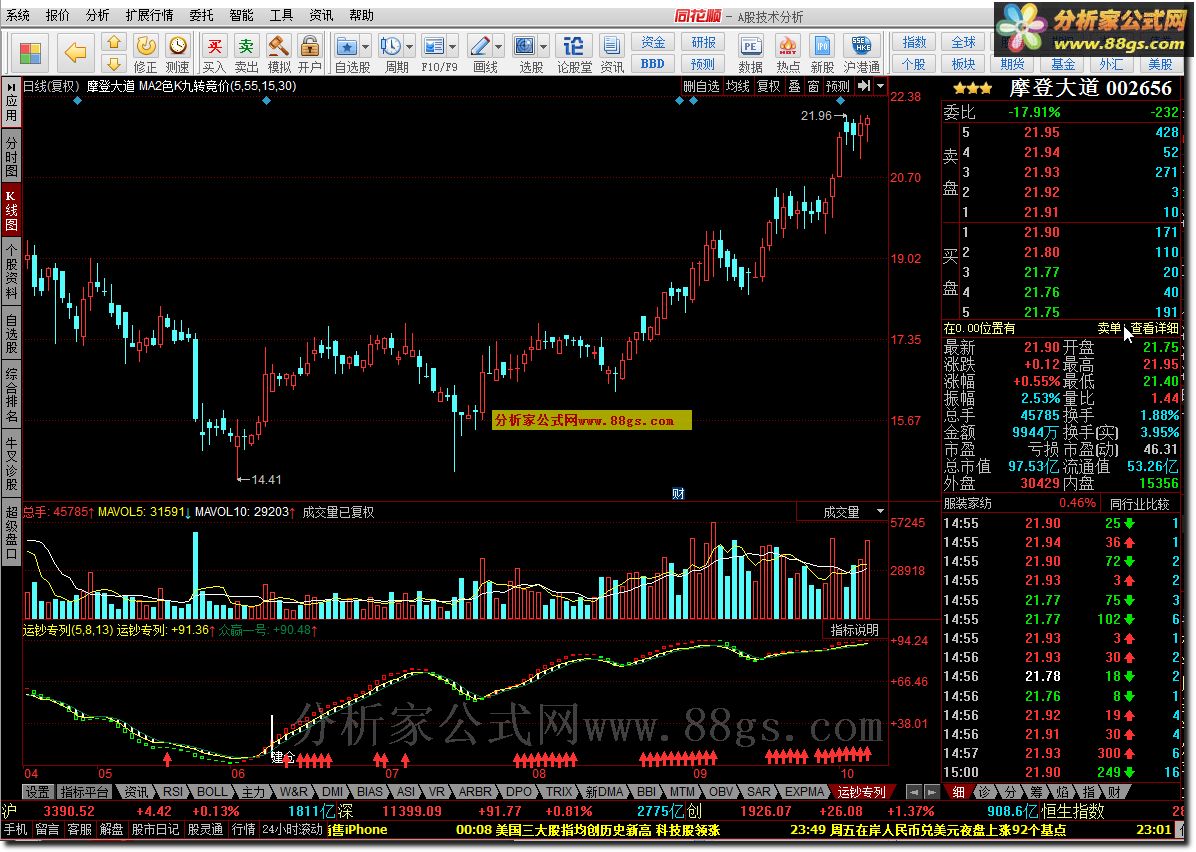
Task: Click the 财 finance marker under chart
Action: coord(678,494)
